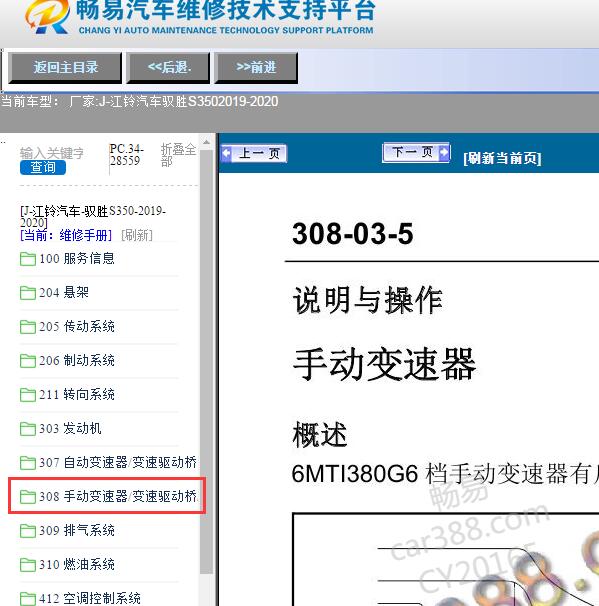Click [刷新当前页] link

(x=502, y=158)
